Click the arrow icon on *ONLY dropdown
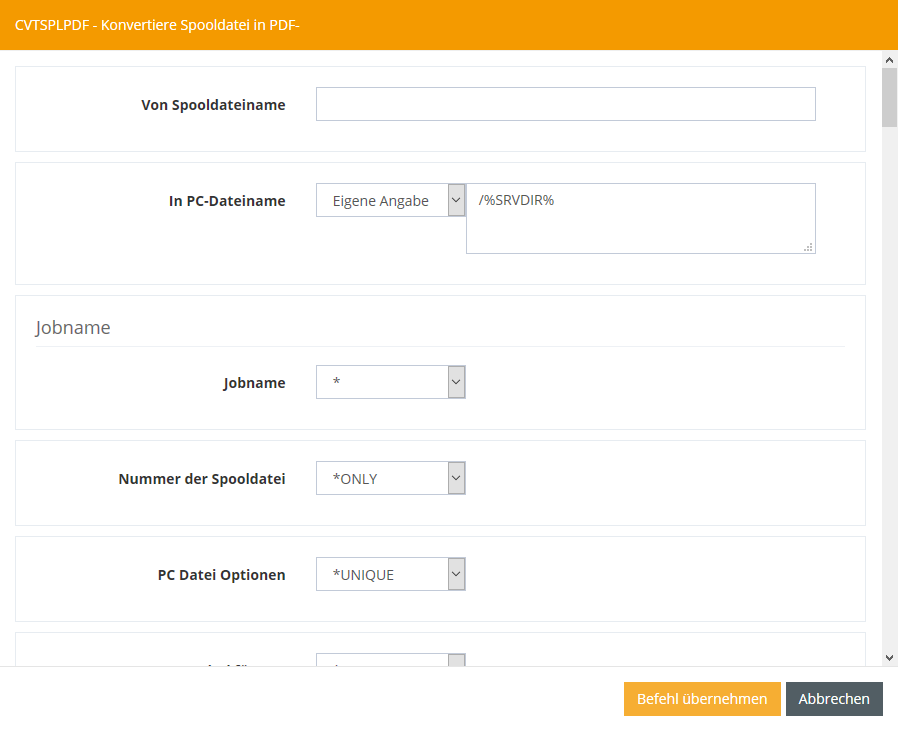The image size is (898, 731). pyautogui.click(x=456, y=478)
